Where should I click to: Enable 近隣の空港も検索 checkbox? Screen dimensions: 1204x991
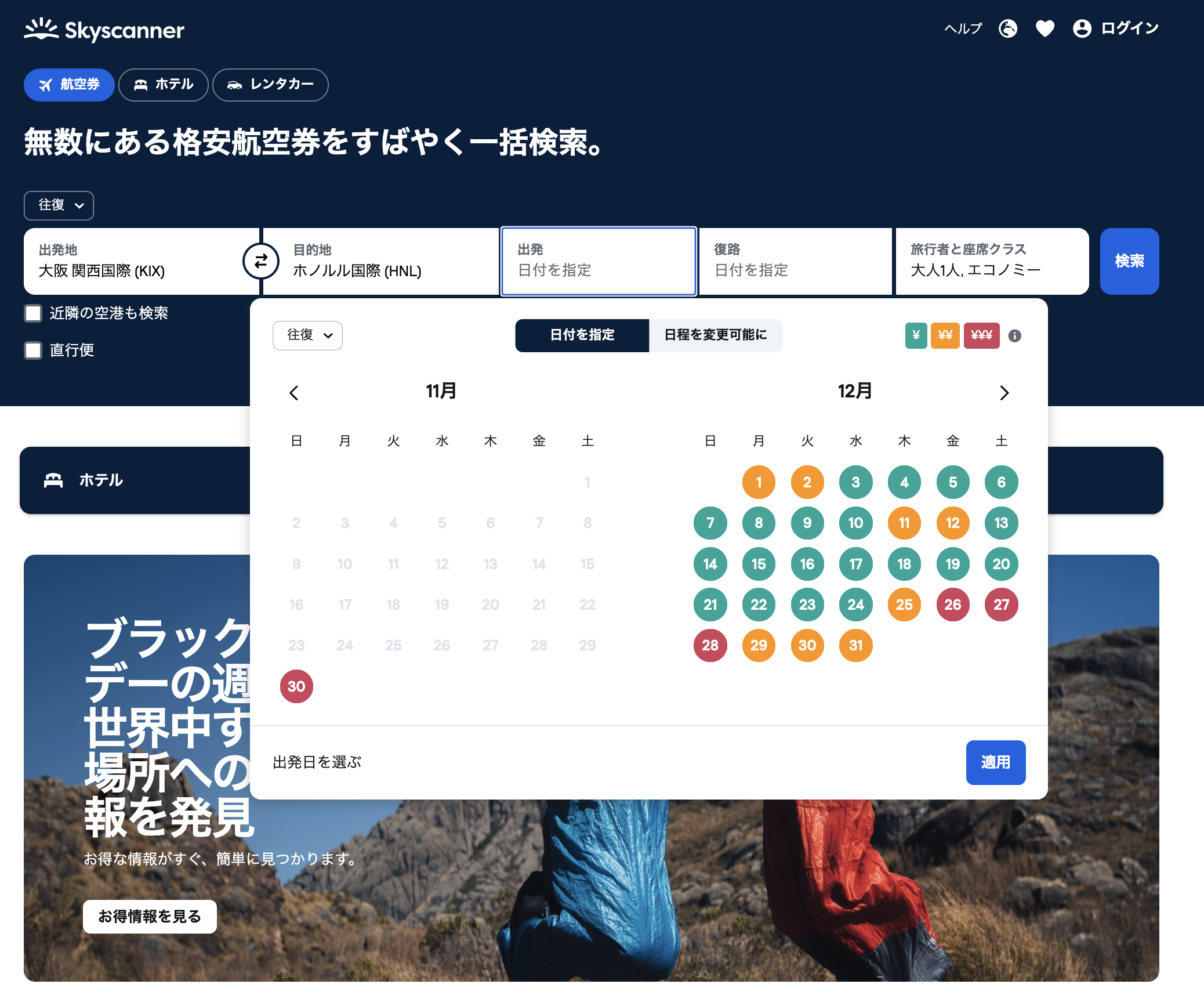click(x=33, y=313)
